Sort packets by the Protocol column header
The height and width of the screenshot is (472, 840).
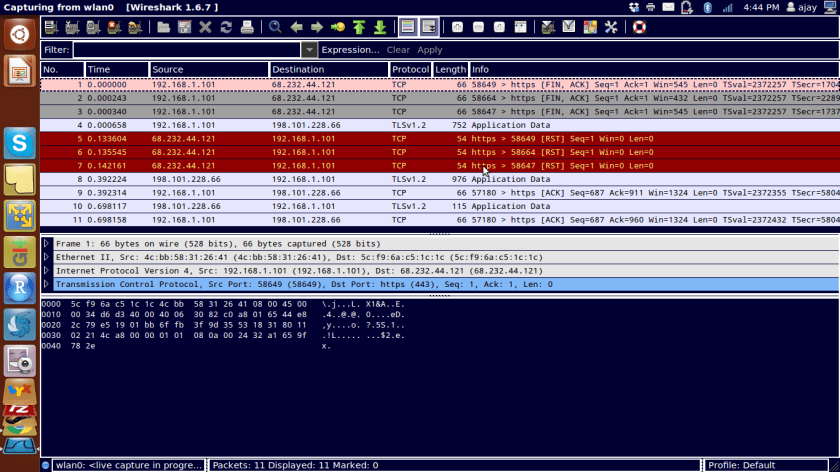click(410, 69)
